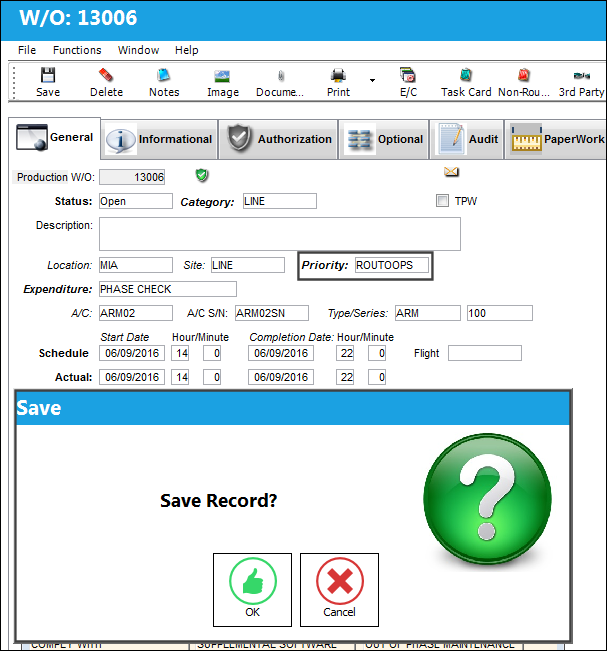Viewport: 607px width, 651px height.
Task: Click the Location field
Action: [x=136, y=265]
